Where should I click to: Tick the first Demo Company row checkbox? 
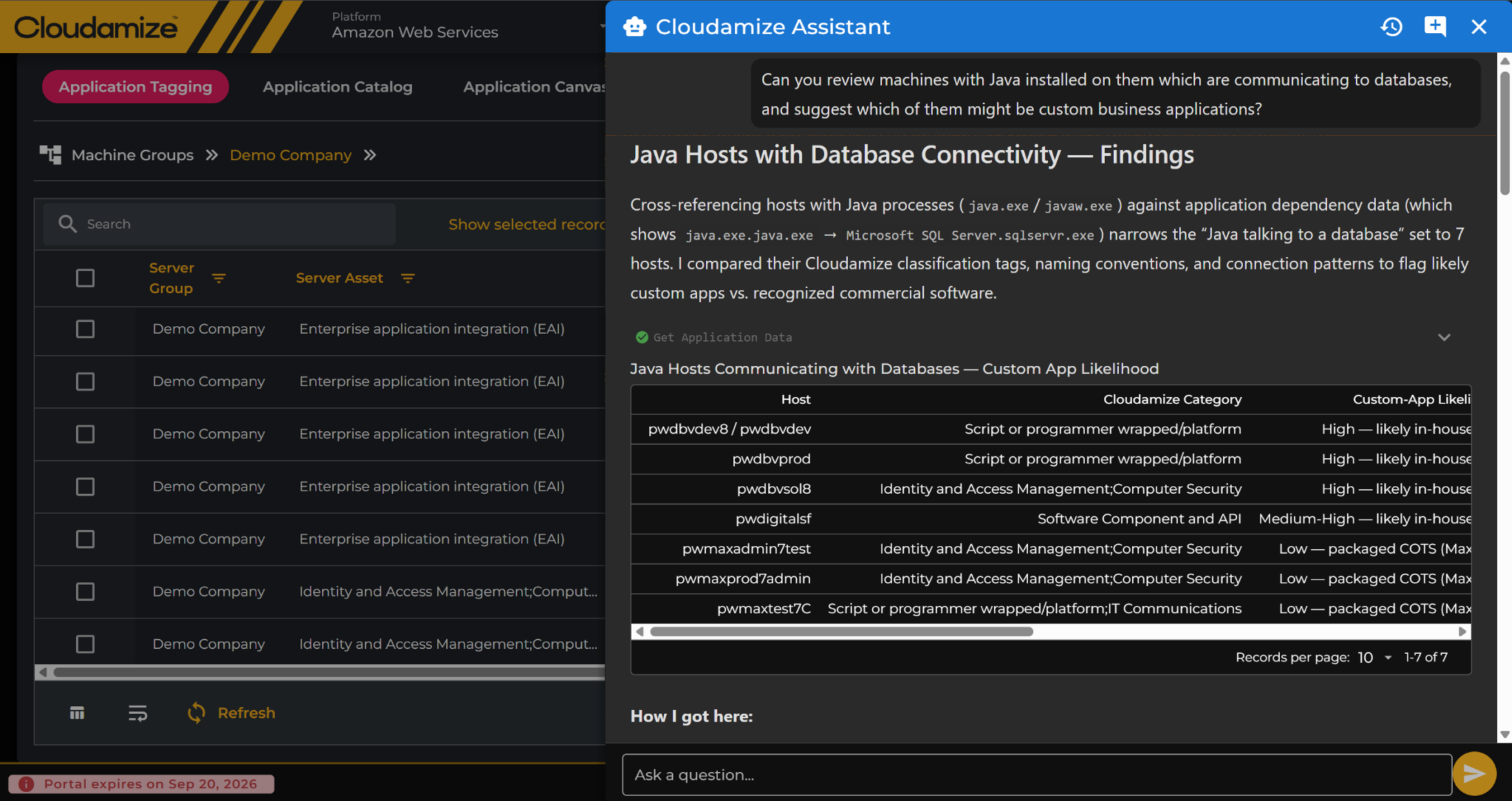tap(85, 329)
